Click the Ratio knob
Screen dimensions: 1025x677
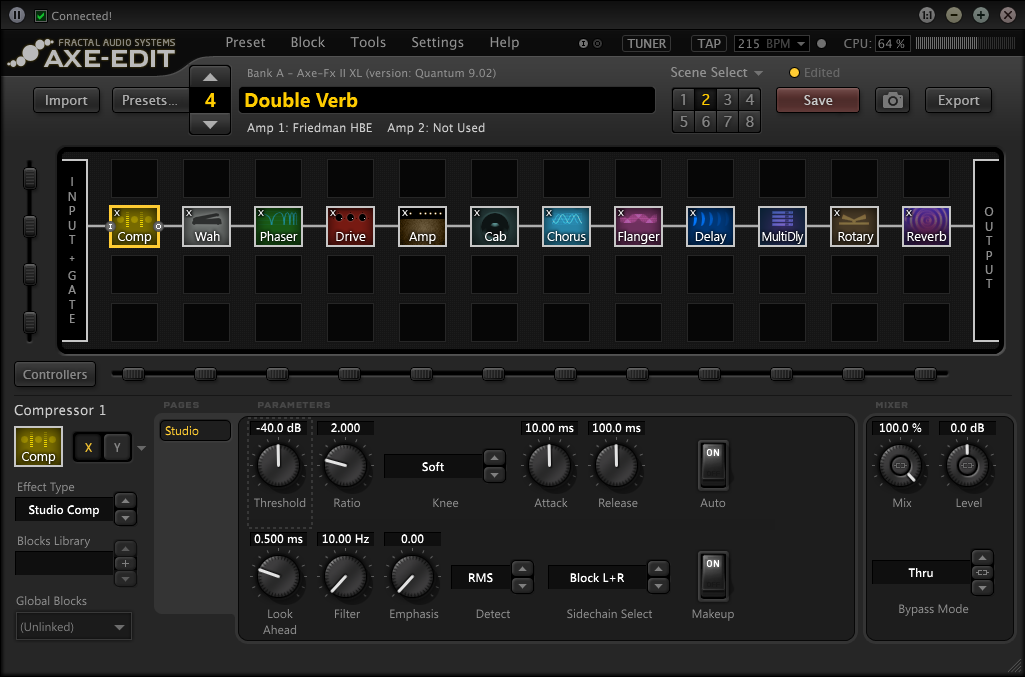click(x=346, y=465)
